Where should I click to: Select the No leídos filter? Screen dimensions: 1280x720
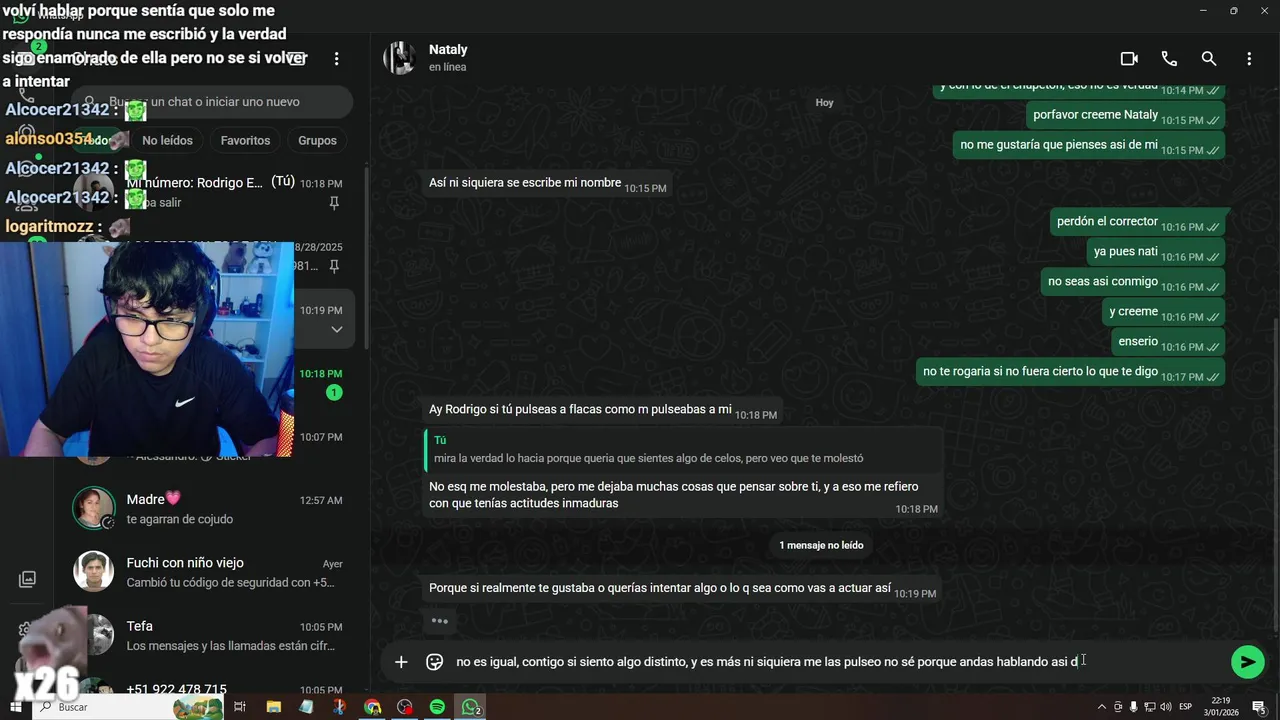(167, 140)
